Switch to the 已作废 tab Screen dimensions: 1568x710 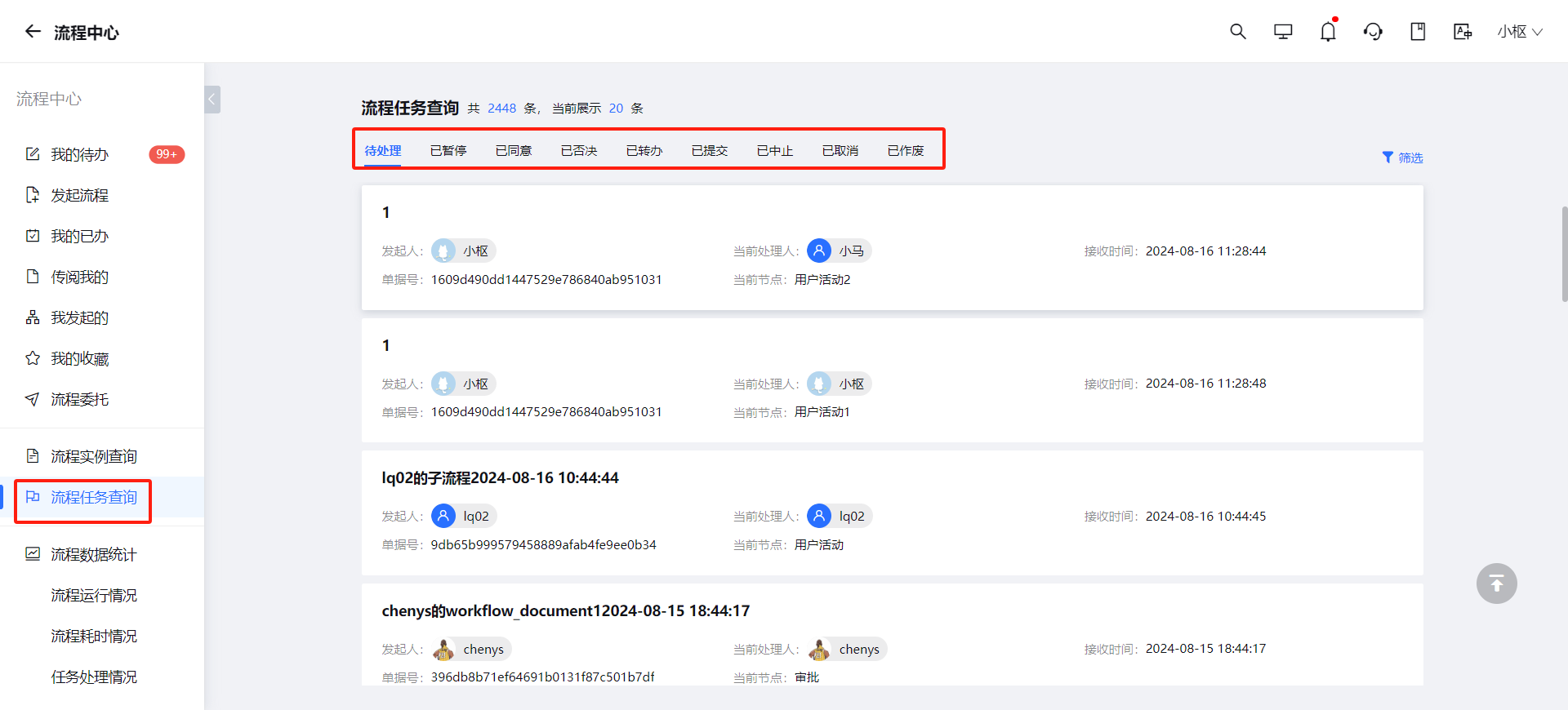click(906, 151)
